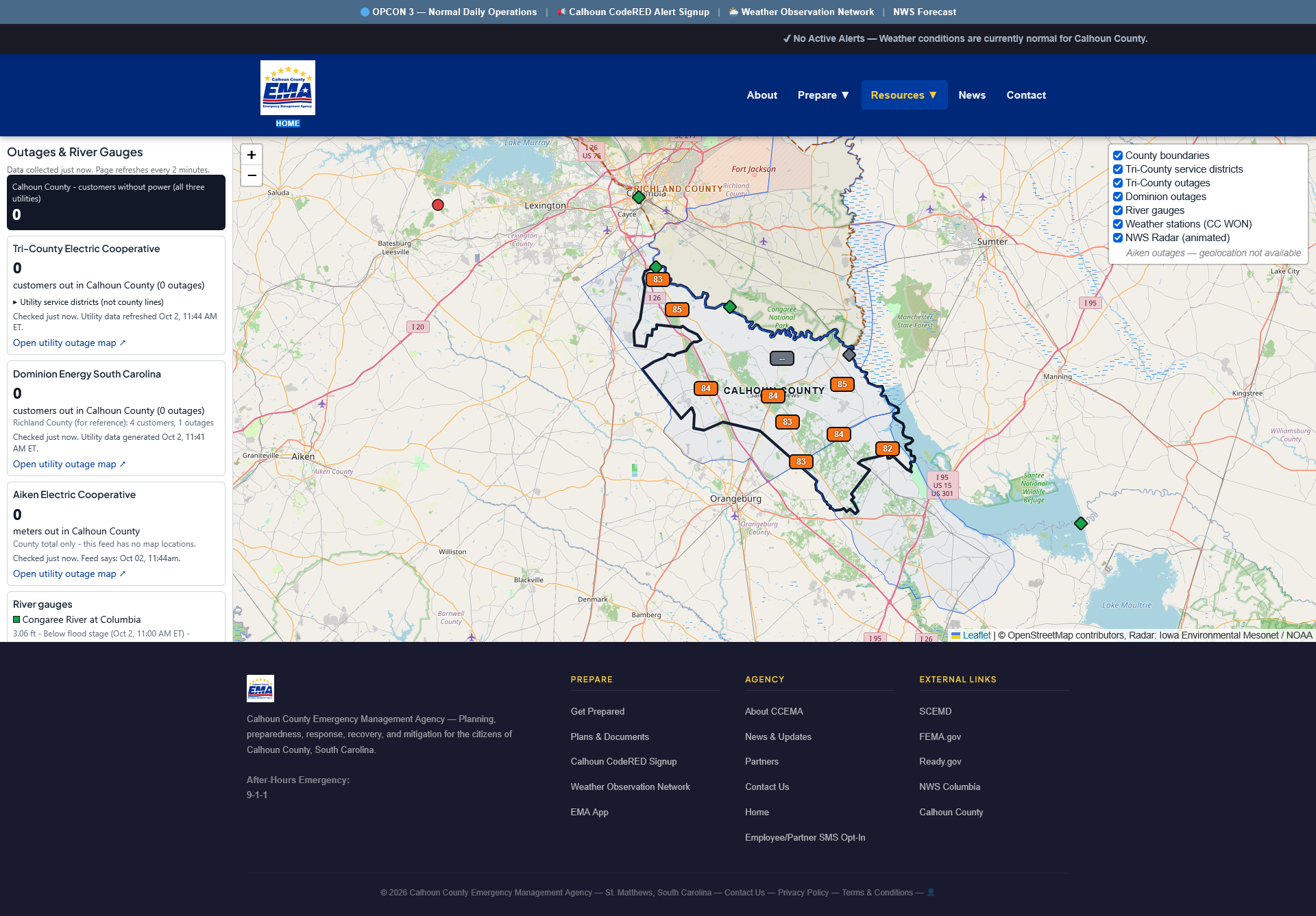Open FEMA.gov in External Links
The height and width of the screenshot is (916, 1316).
940,736
